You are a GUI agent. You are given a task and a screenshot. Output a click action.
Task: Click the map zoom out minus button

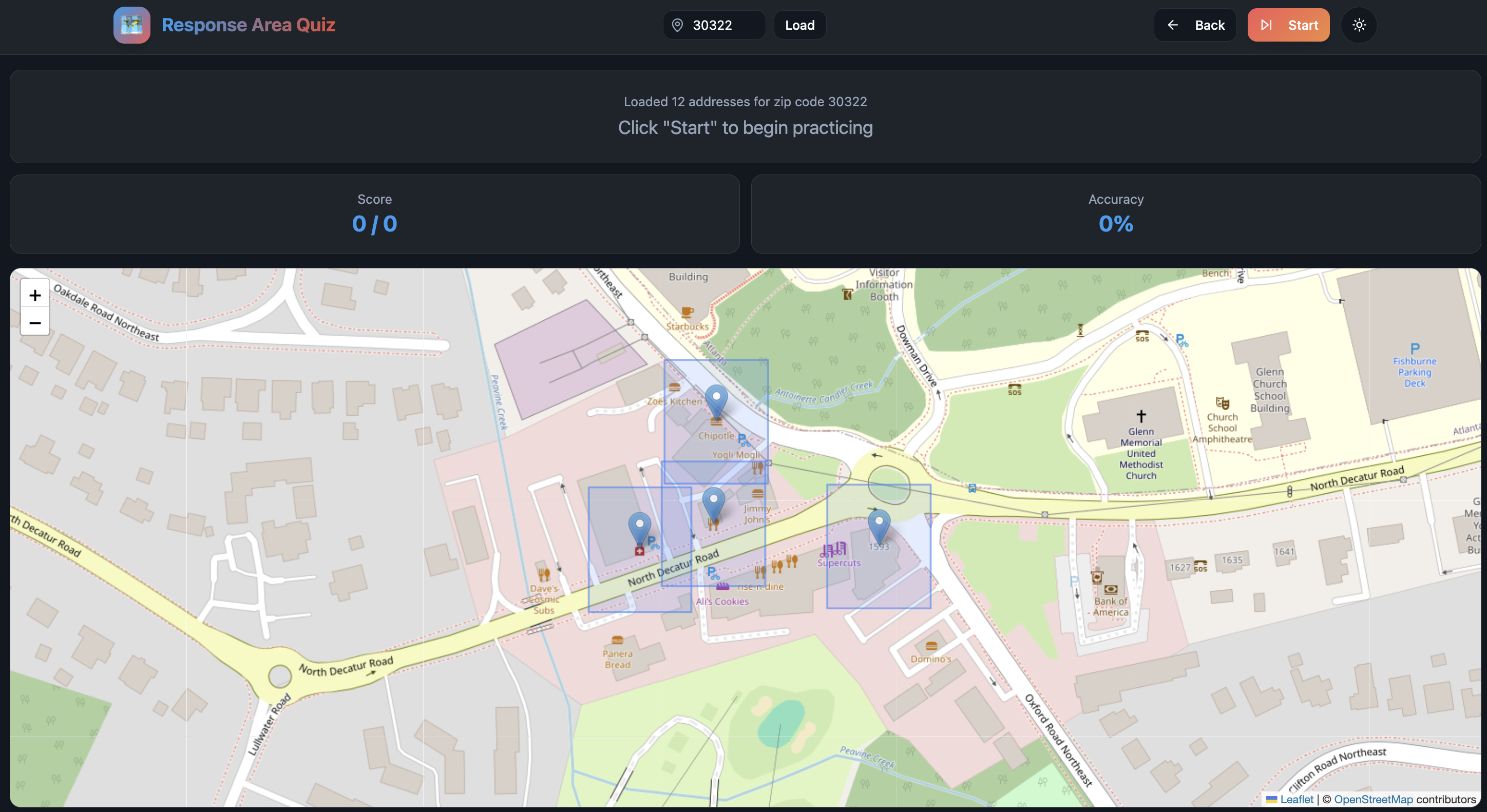[34, 323]
